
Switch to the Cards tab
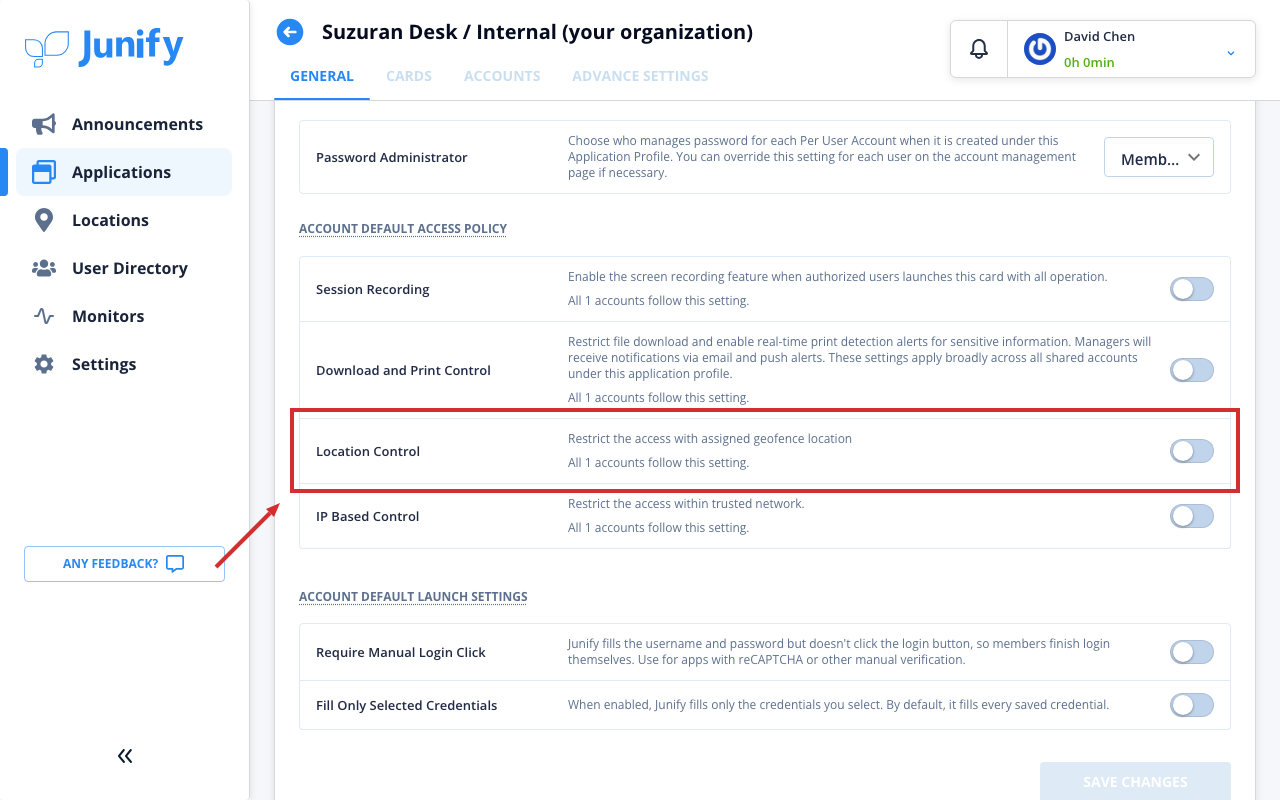coord(409,76)
